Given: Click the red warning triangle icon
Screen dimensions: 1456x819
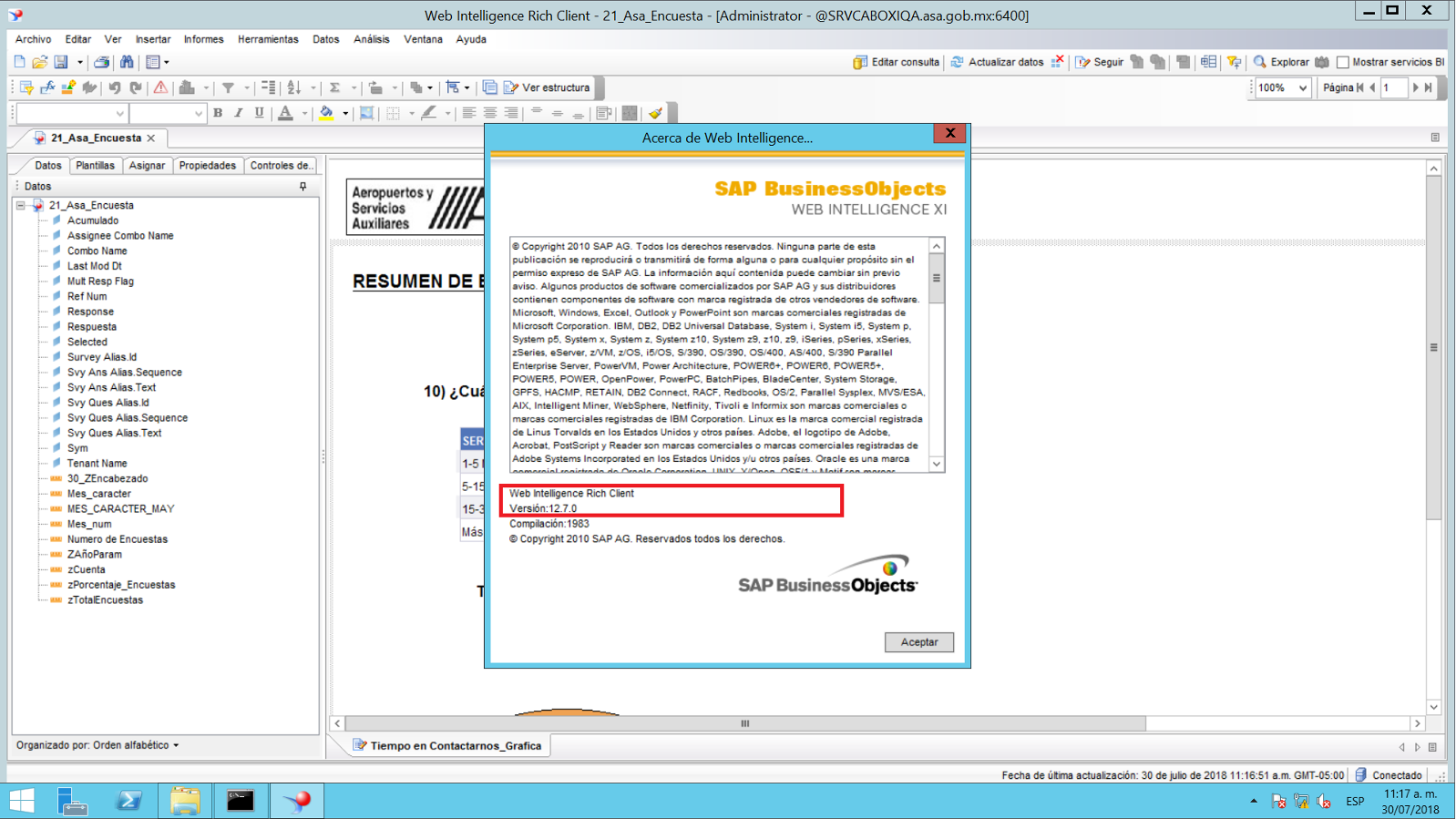Looking at the screenshot, I should click(x=160, y=87).
